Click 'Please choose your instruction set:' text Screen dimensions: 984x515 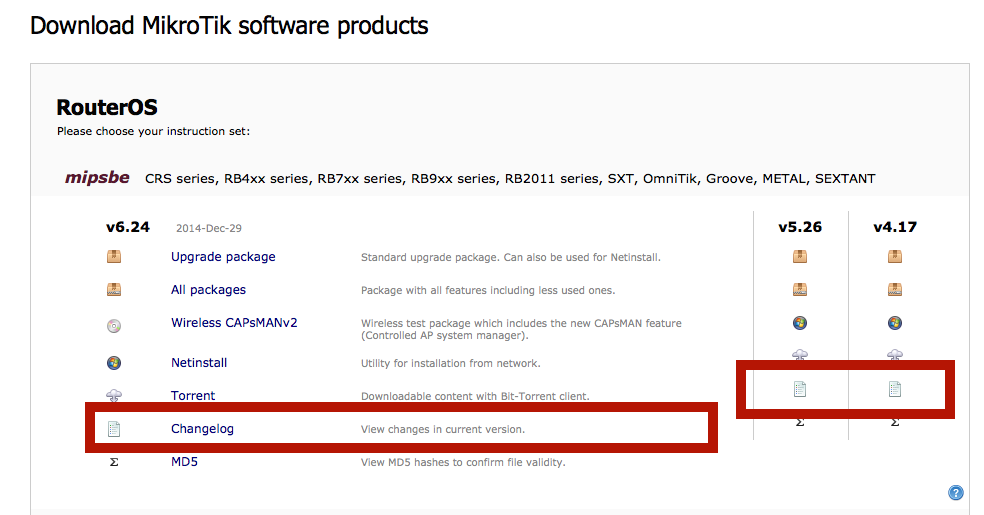click(x=154, y=131)
